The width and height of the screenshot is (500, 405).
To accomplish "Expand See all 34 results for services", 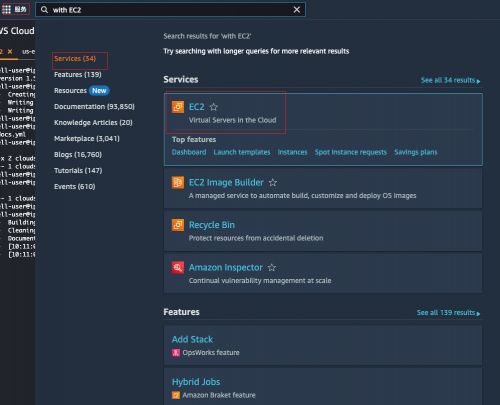I will (450, 80).
